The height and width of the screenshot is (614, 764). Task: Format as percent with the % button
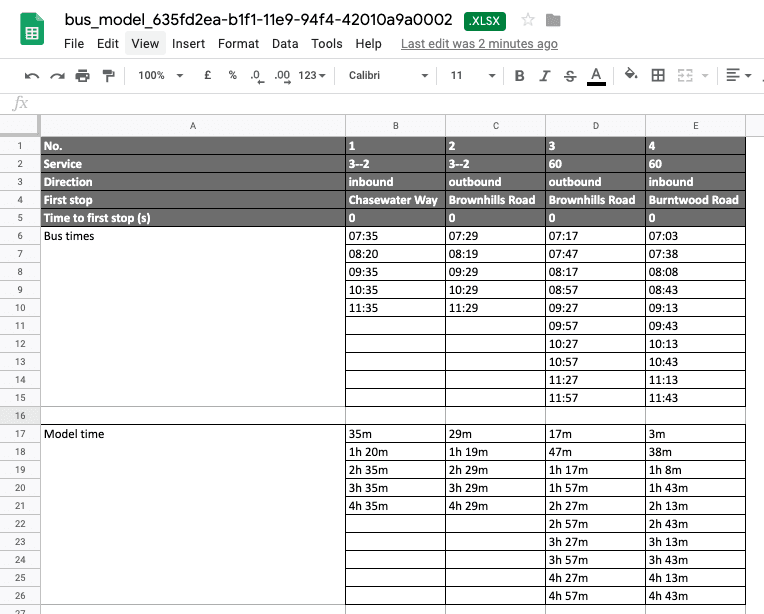(x=232, y=76)
